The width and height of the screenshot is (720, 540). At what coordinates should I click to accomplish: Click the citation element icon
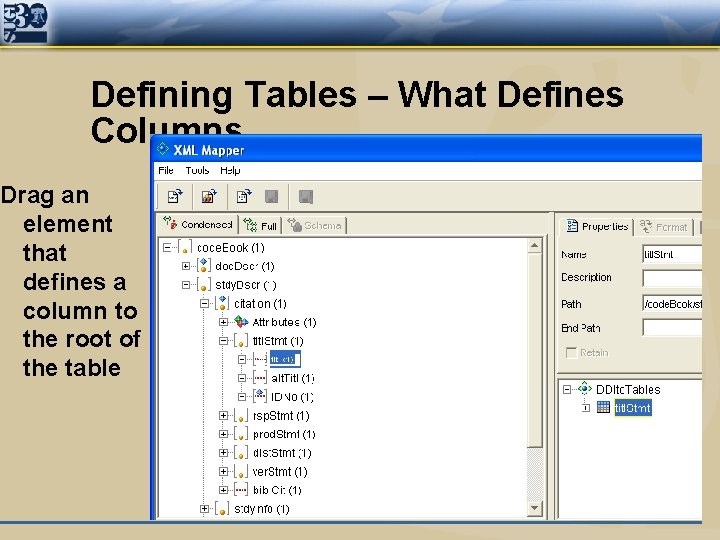click(x=222, y=304)
